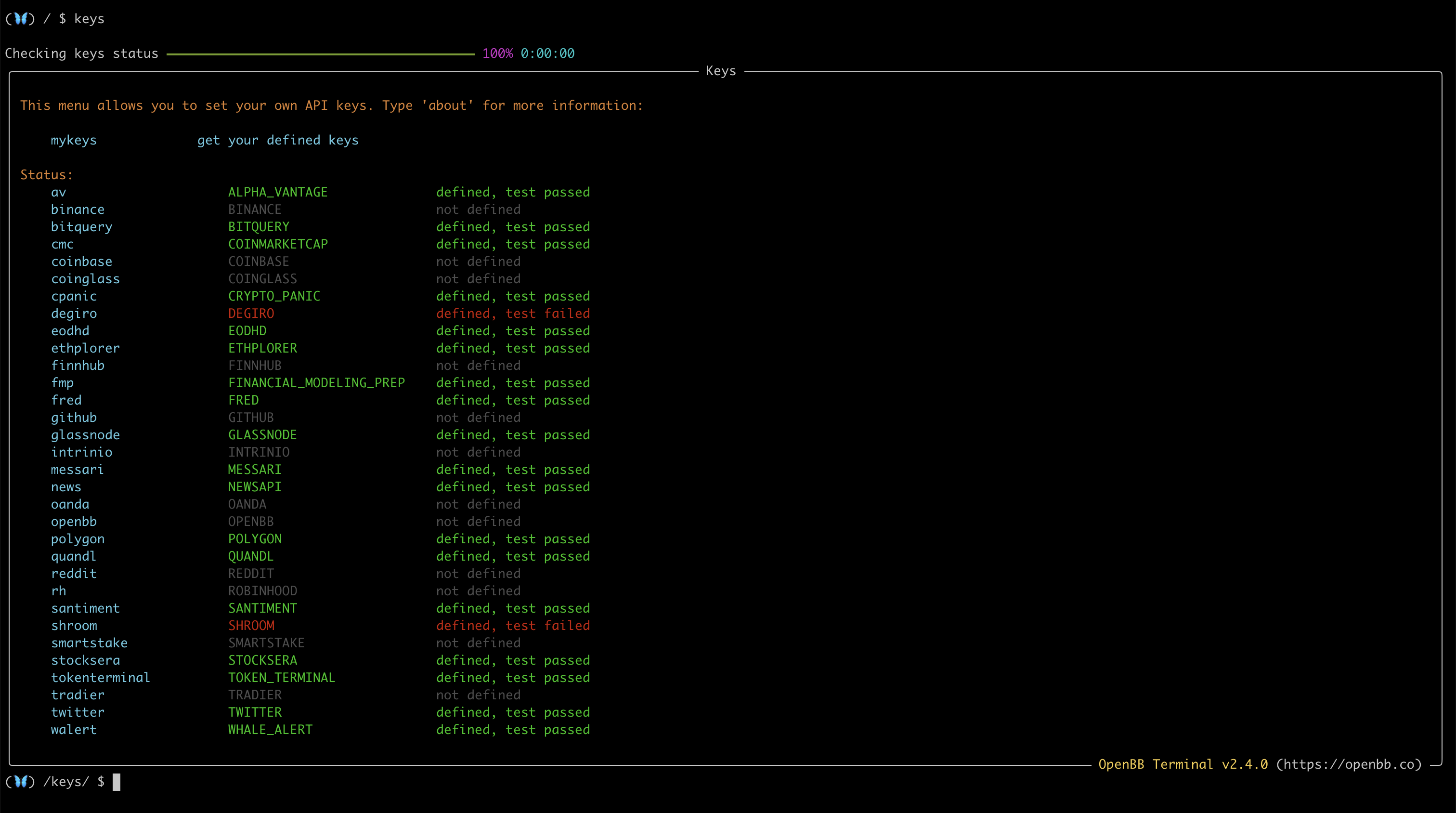Viewport: 1456px width, 813px height.
Task: Click the 'reddit' command
Action: (x=74, y=574)
